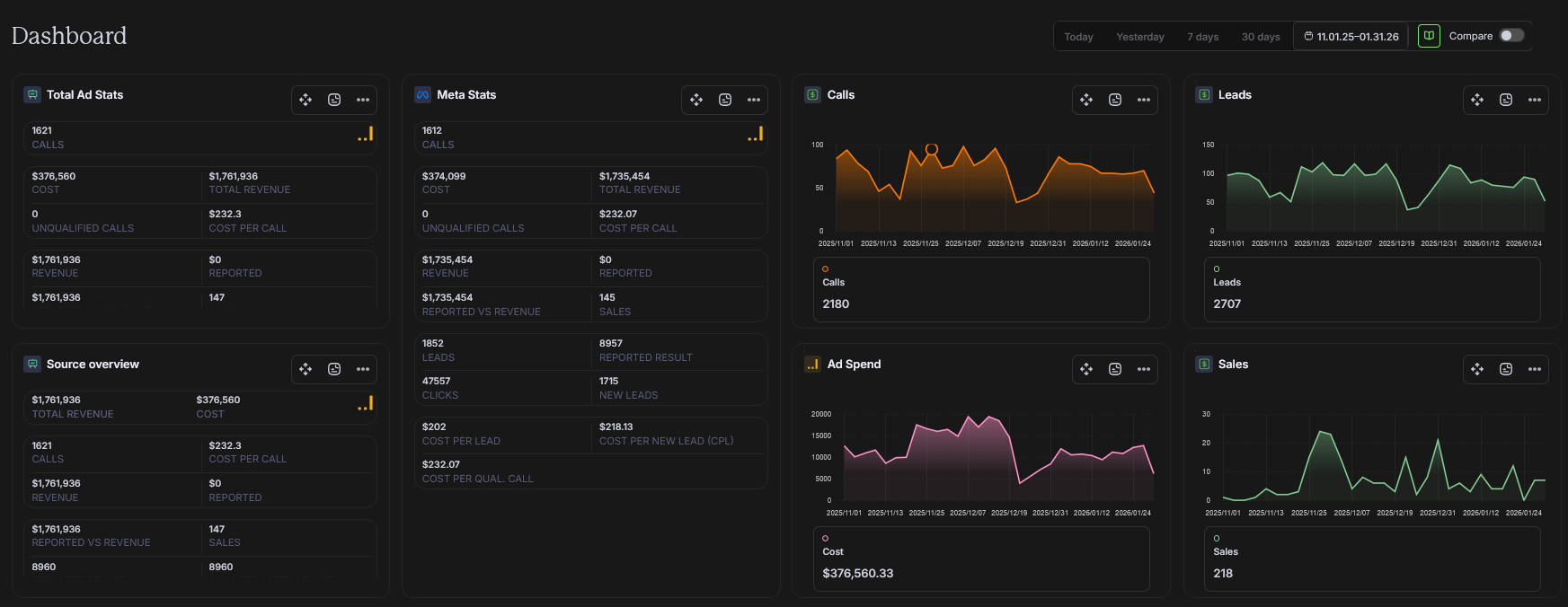Select the 30 days range
This screenshot has width=1568, height=607.
click(1261, 37)
